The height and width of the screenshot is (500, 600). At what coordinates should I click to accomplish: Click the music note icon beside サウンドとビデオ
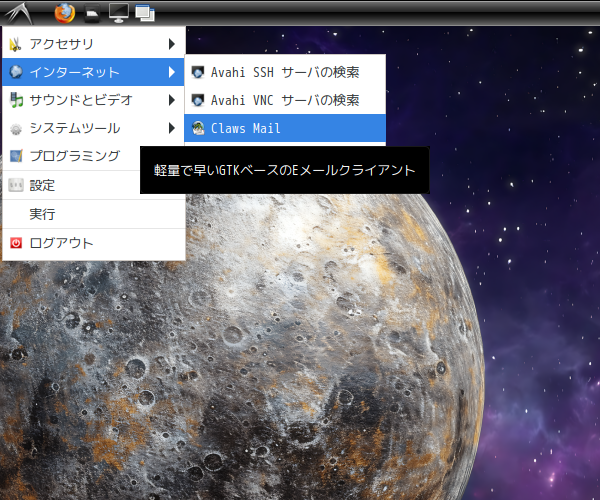click(x=16, y=100)
